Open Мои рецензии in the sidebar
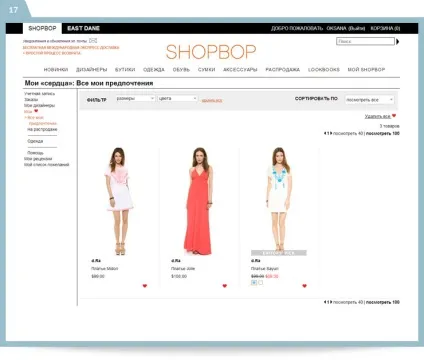Screen dimensions: 424x360 pos(38,159)
